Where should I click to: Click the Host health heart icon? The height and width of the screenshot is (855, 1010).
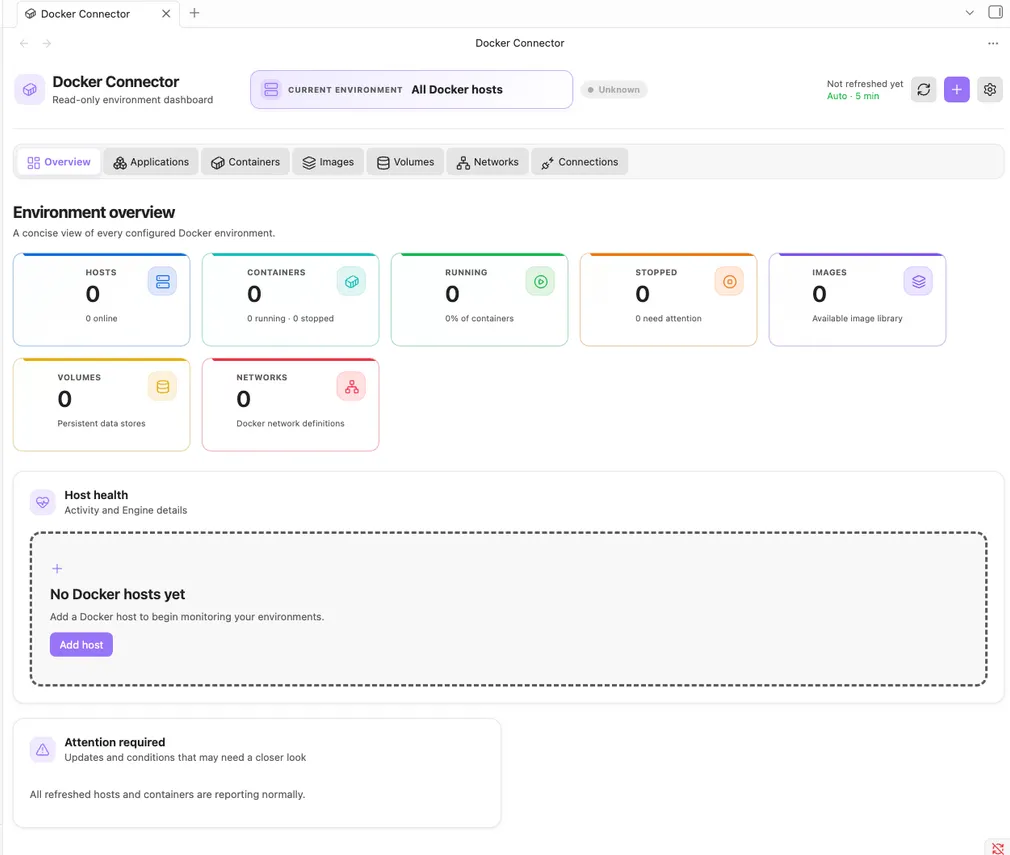tap(43, 502)
